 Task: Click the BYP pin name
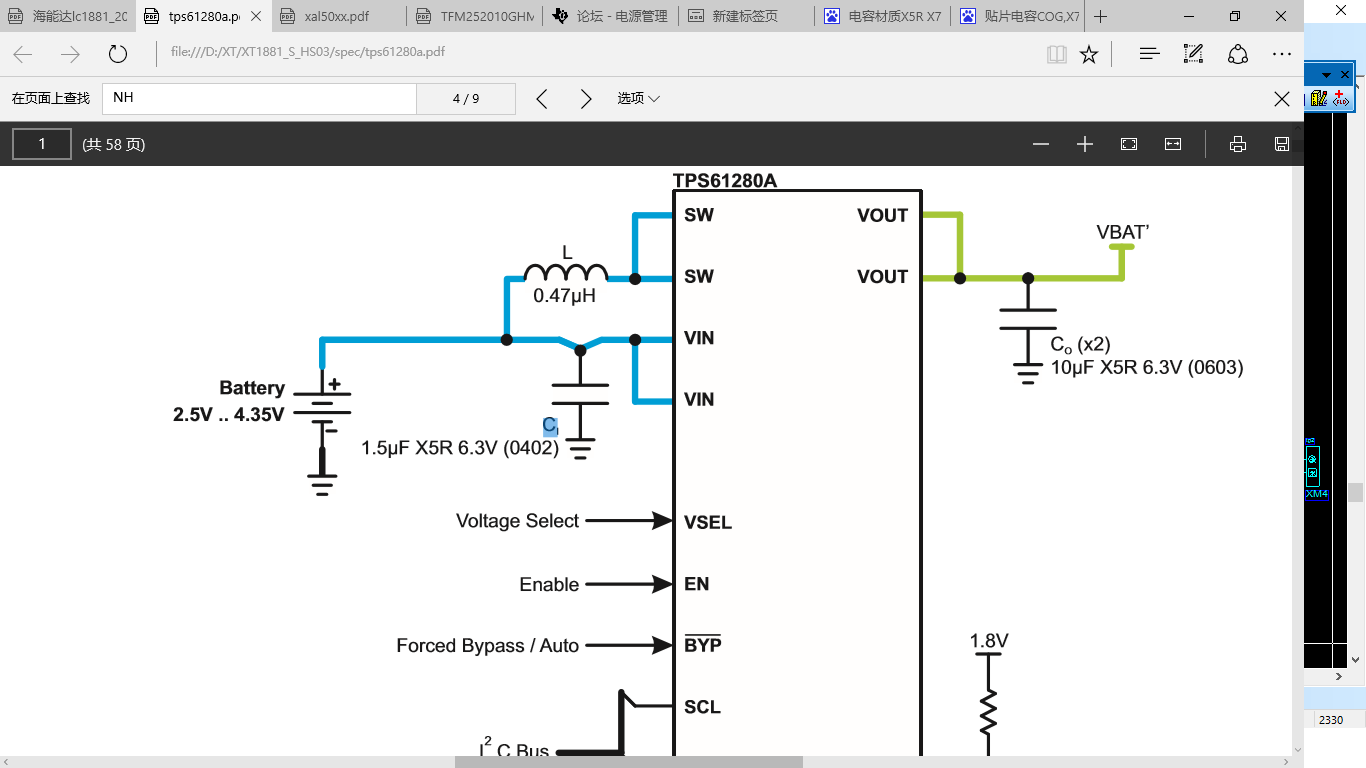click(702, 645)
